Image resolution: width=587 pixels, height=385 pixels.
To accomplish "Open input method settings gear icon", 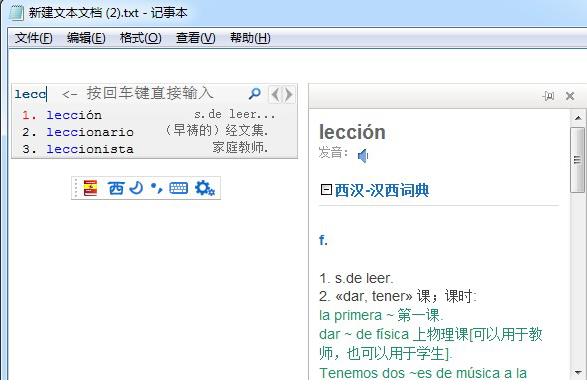I will pos(205,188).
